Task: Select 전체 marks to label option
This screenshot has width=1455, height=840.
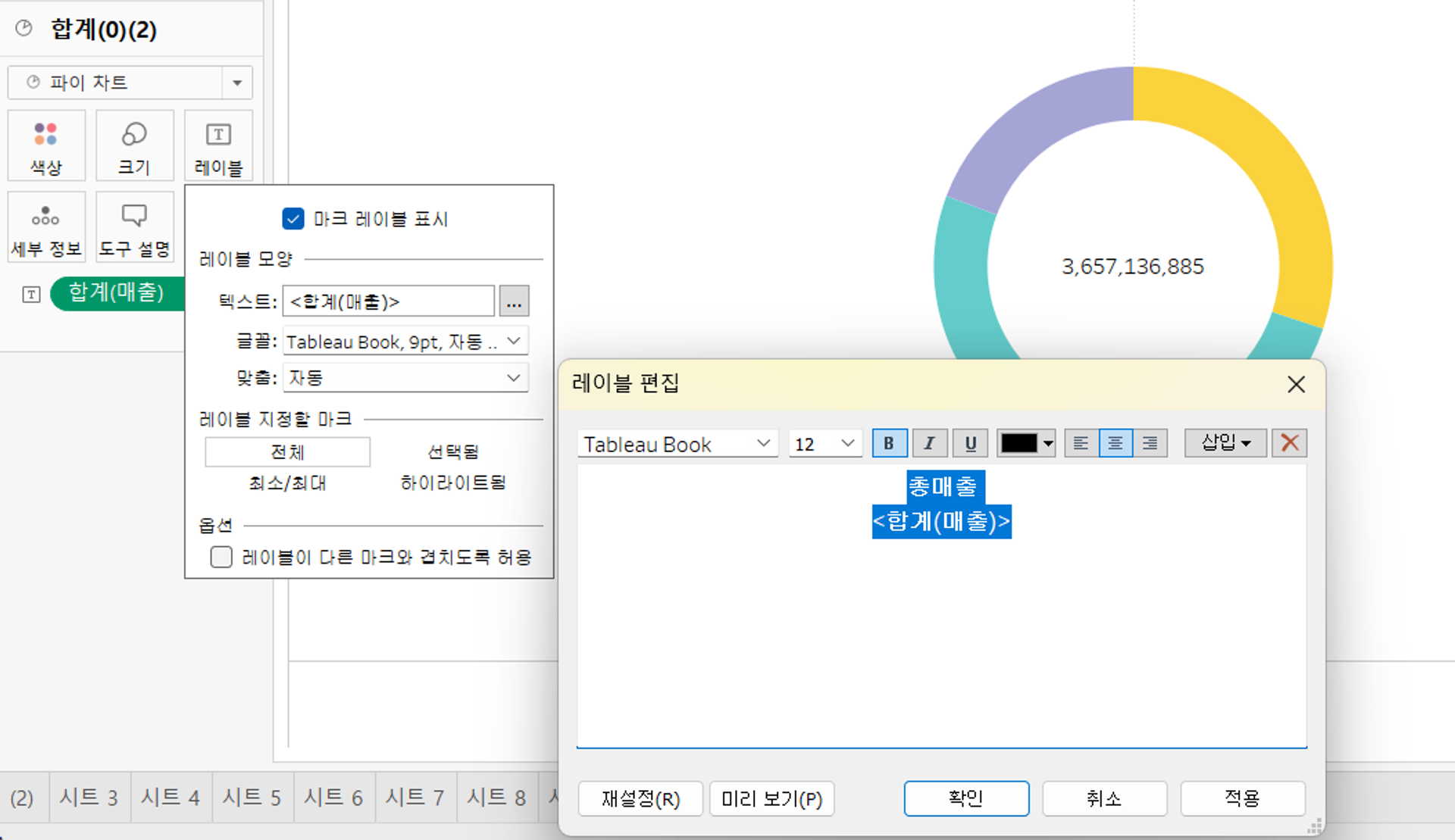Action: point(287,452)
